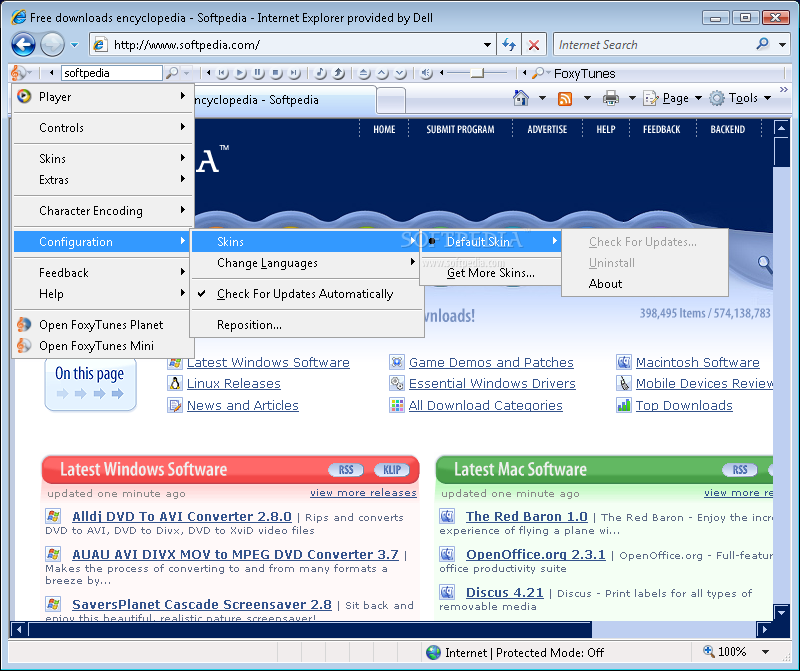
Task: Select Open FoxyTunes Mini
Action: [x=103, y=346]
